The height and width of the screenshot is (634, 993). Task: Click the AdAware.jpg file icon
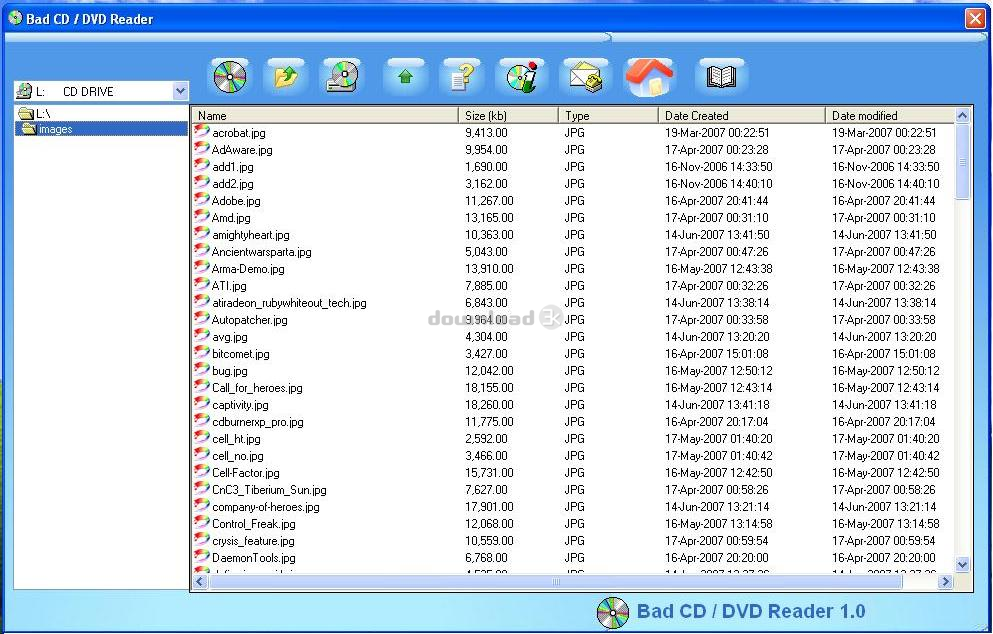201,149
